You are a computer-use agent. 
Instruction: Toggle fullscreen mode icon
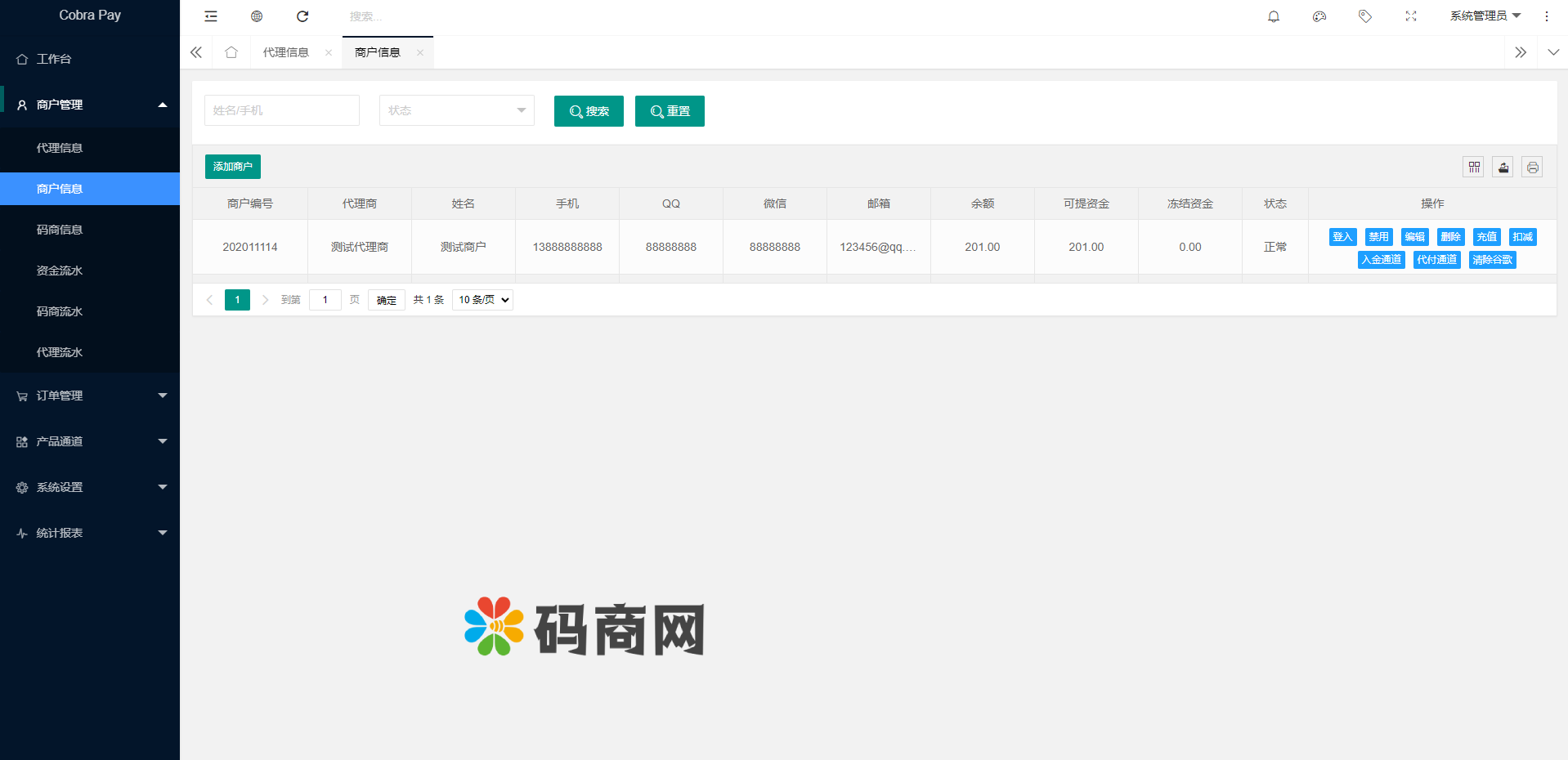point(1410,16)
